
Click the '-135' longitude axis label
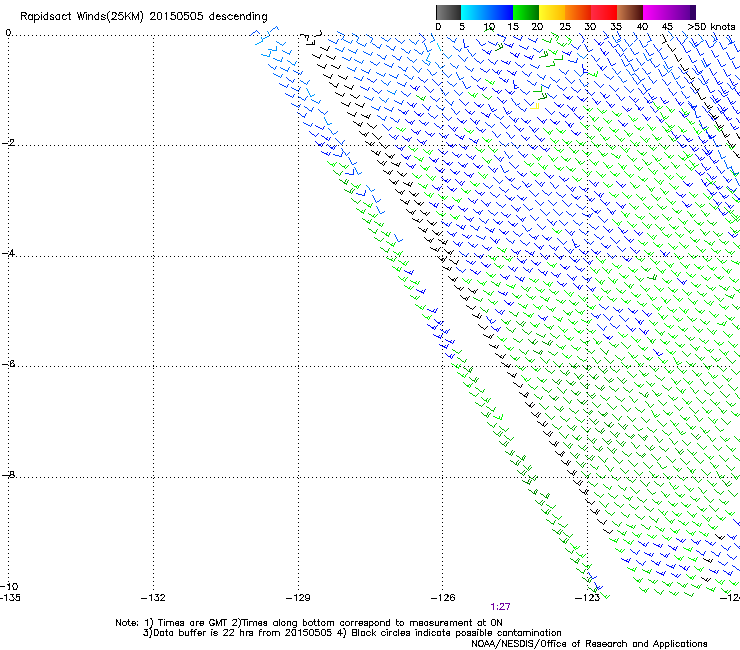click(10, 598)
